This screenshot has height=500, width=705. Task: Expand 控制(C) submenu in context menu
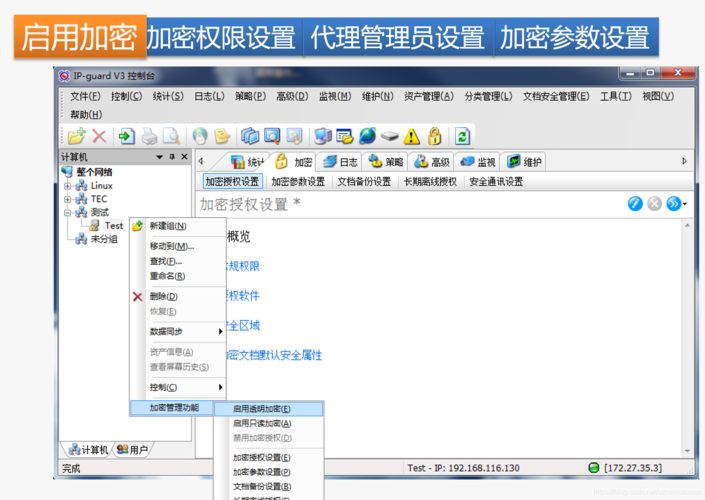[220, 387]
